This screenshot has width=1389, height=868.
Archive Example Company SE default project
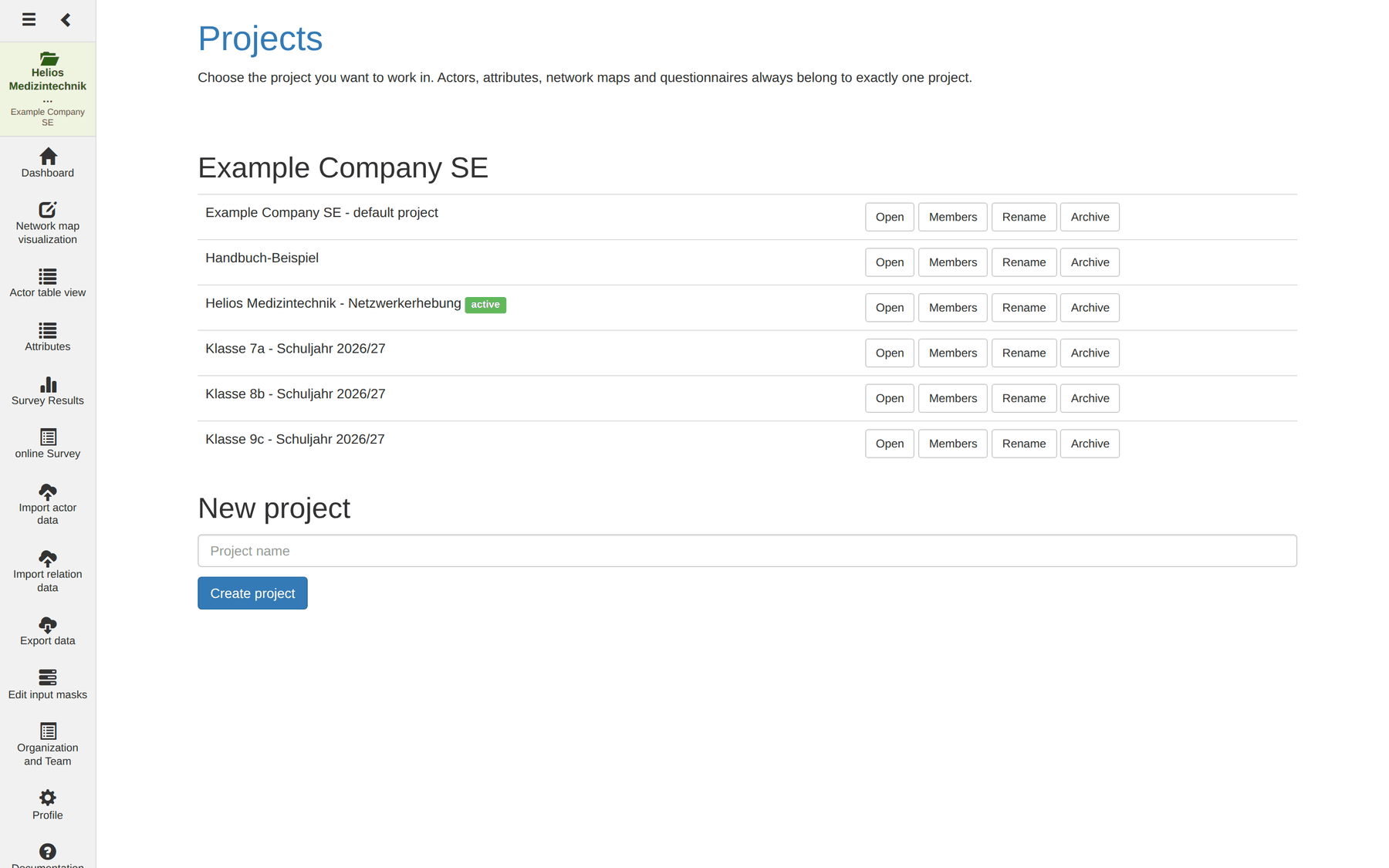pos(1090,217)
